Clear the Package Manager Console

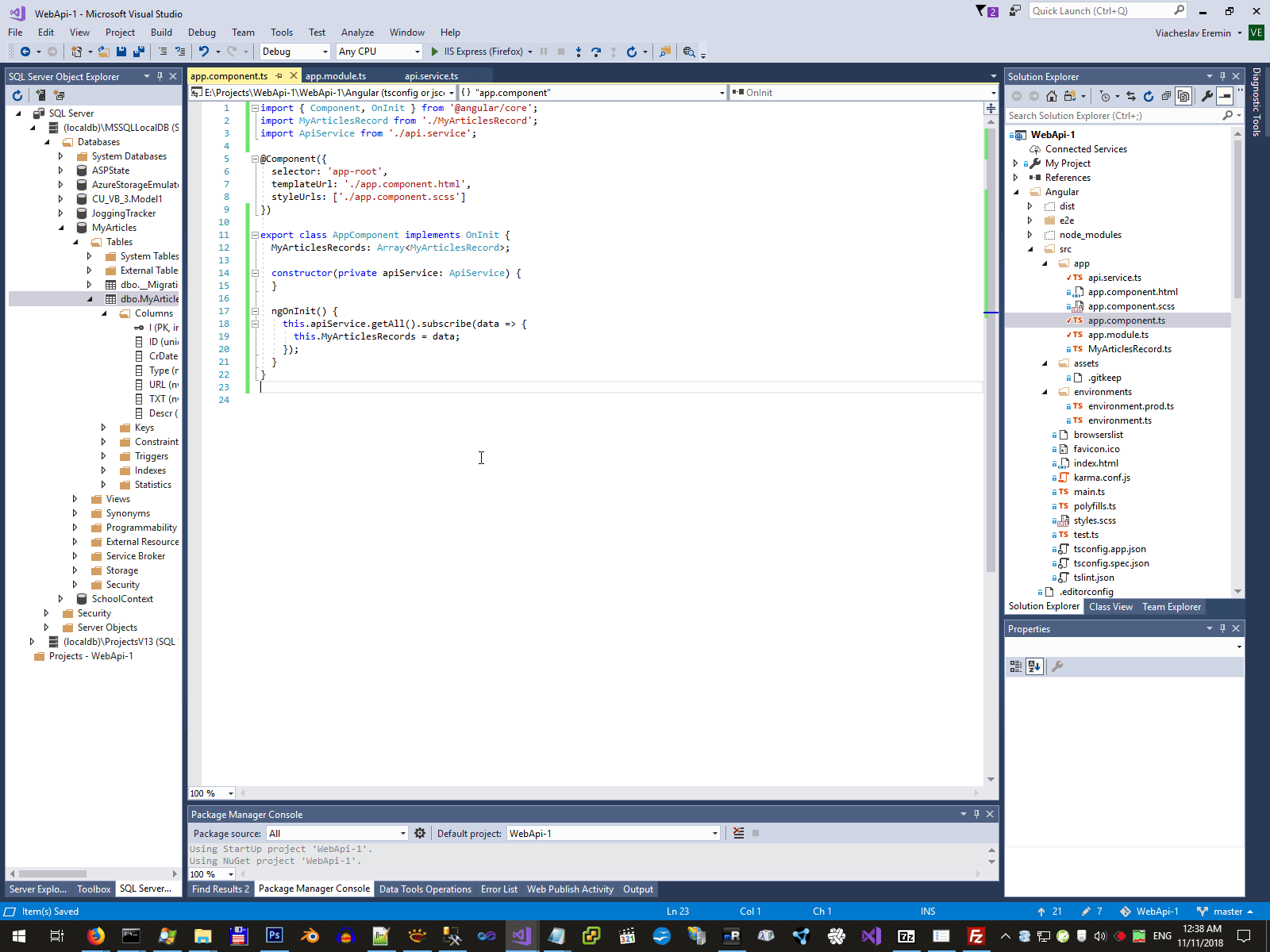738,833
